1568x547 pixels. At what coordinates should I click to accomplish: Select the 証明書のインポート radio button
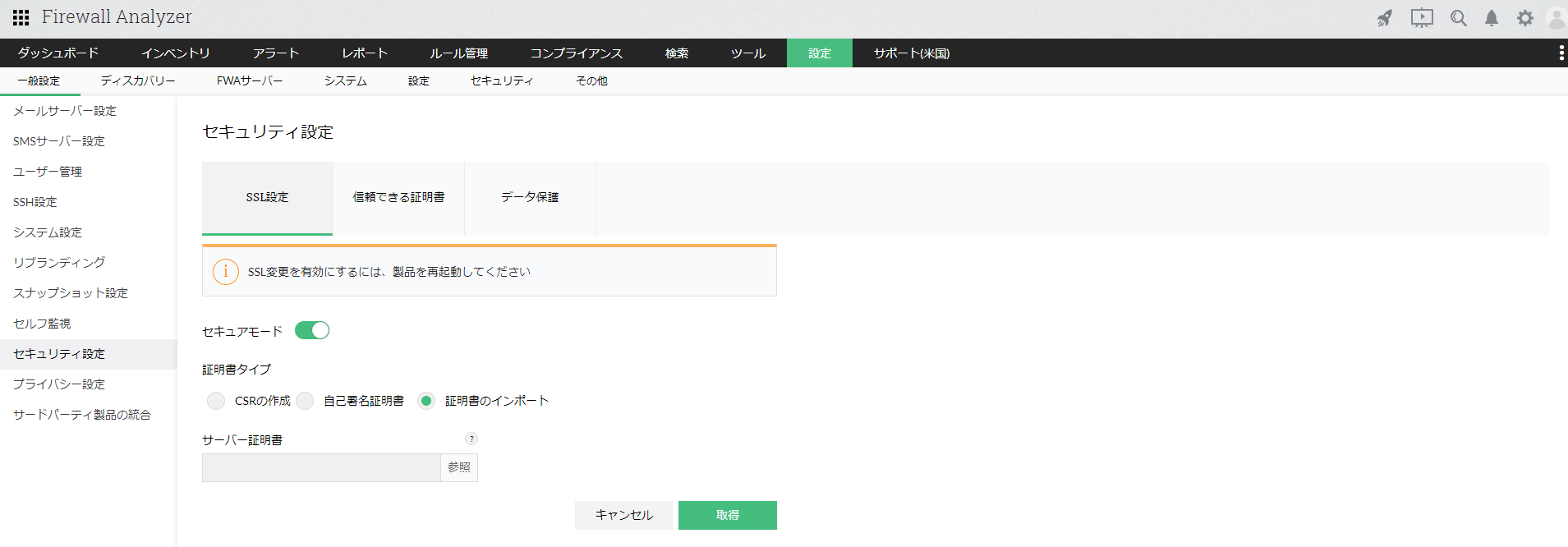426,401
